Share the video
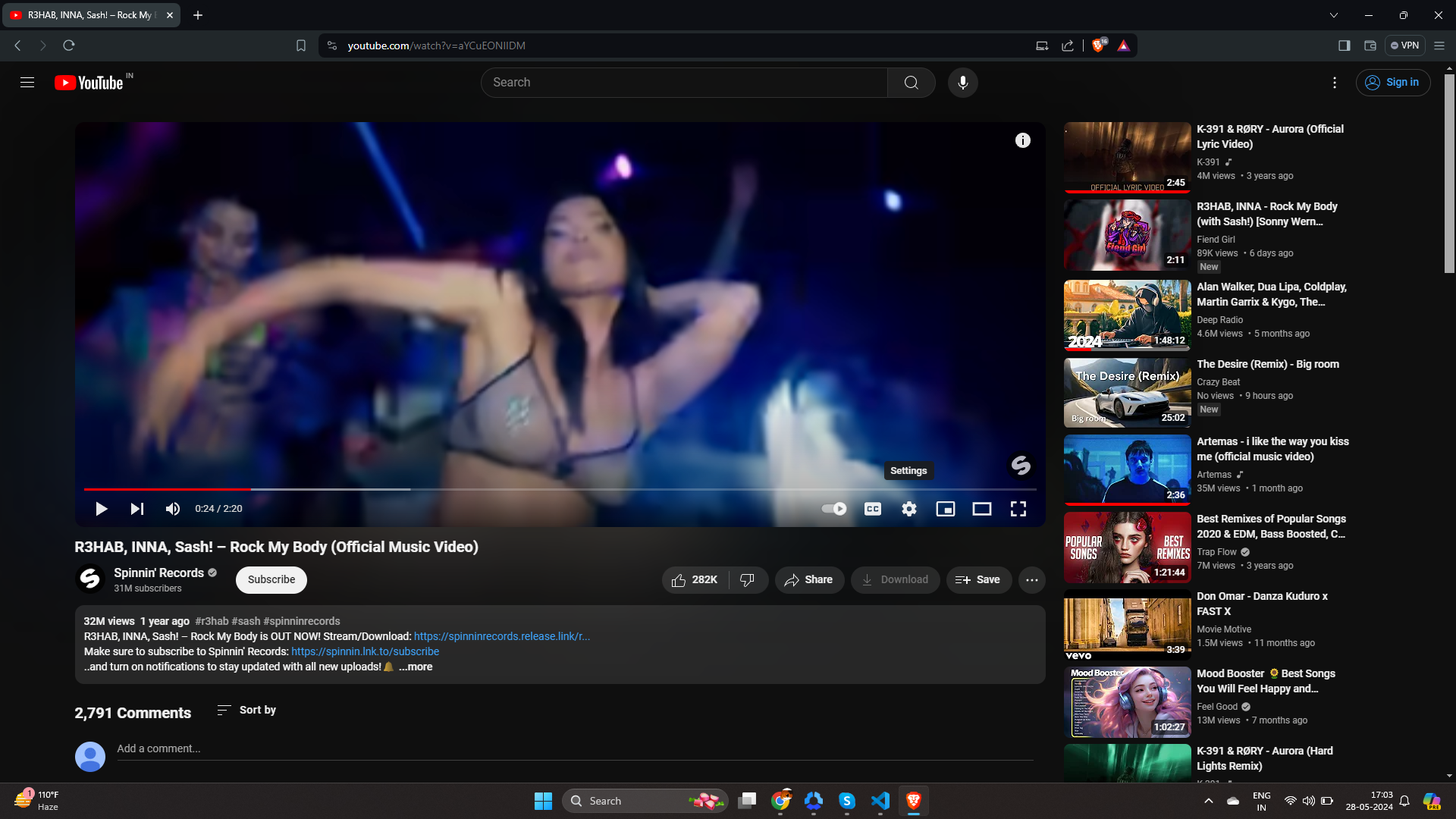Screen dimensions: 1456x819 (x=809, y=580)
